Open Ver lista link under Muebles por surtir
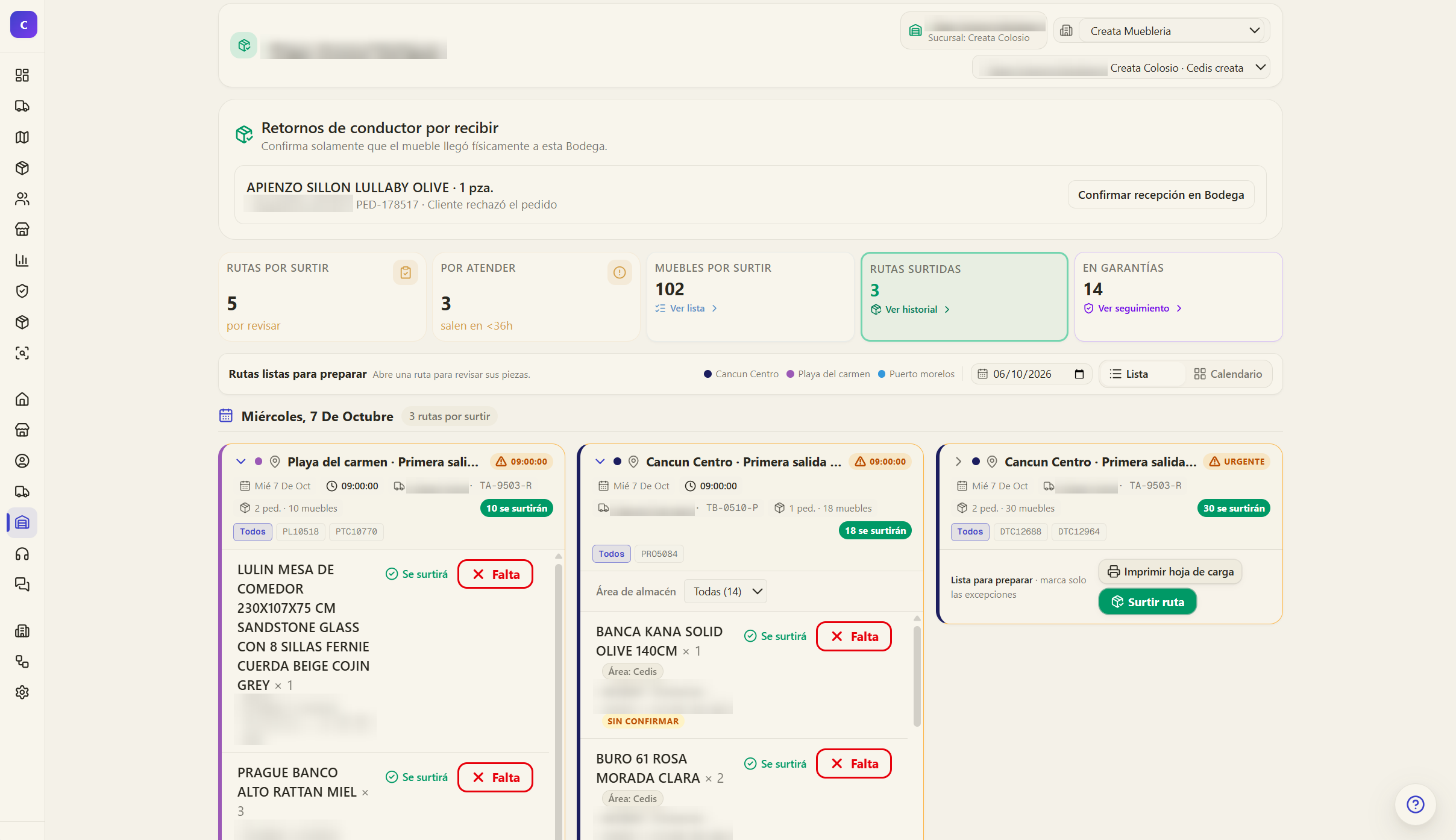1456x840 pixels. [686, 309]
